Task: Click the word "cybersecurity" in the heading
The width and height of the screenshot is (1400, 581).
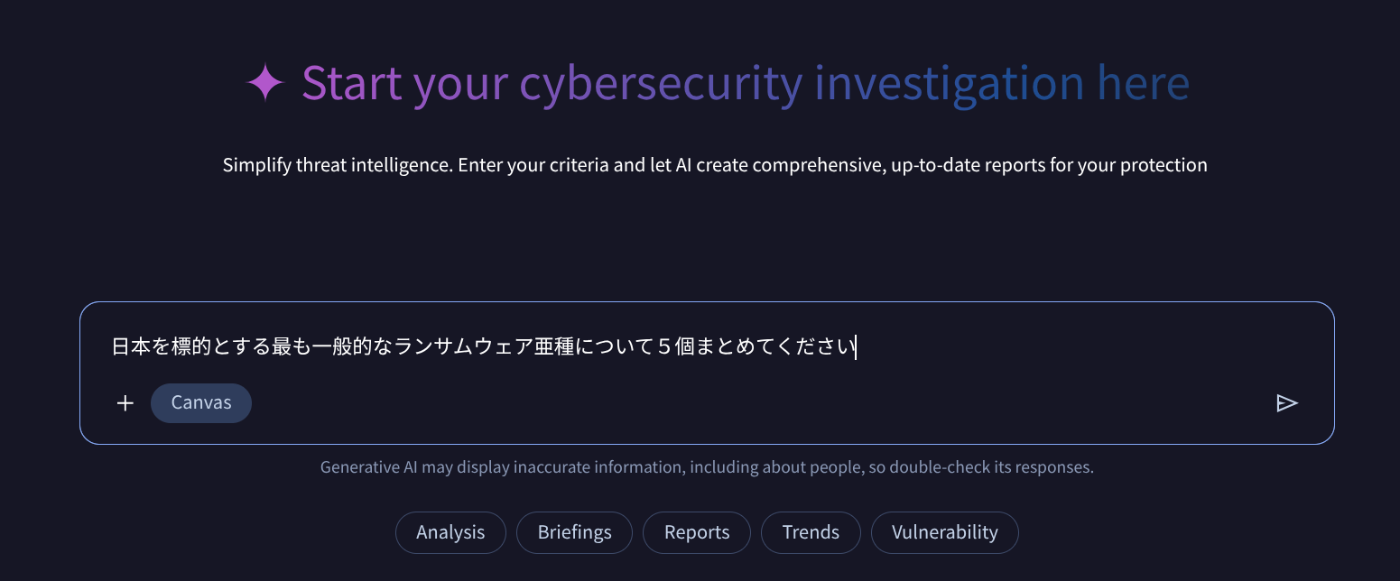Action: 660,83
